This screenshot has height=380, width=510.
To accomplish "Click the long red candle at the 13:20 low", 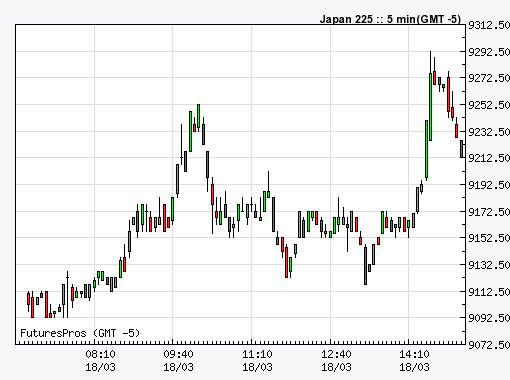I will (365, 266).
